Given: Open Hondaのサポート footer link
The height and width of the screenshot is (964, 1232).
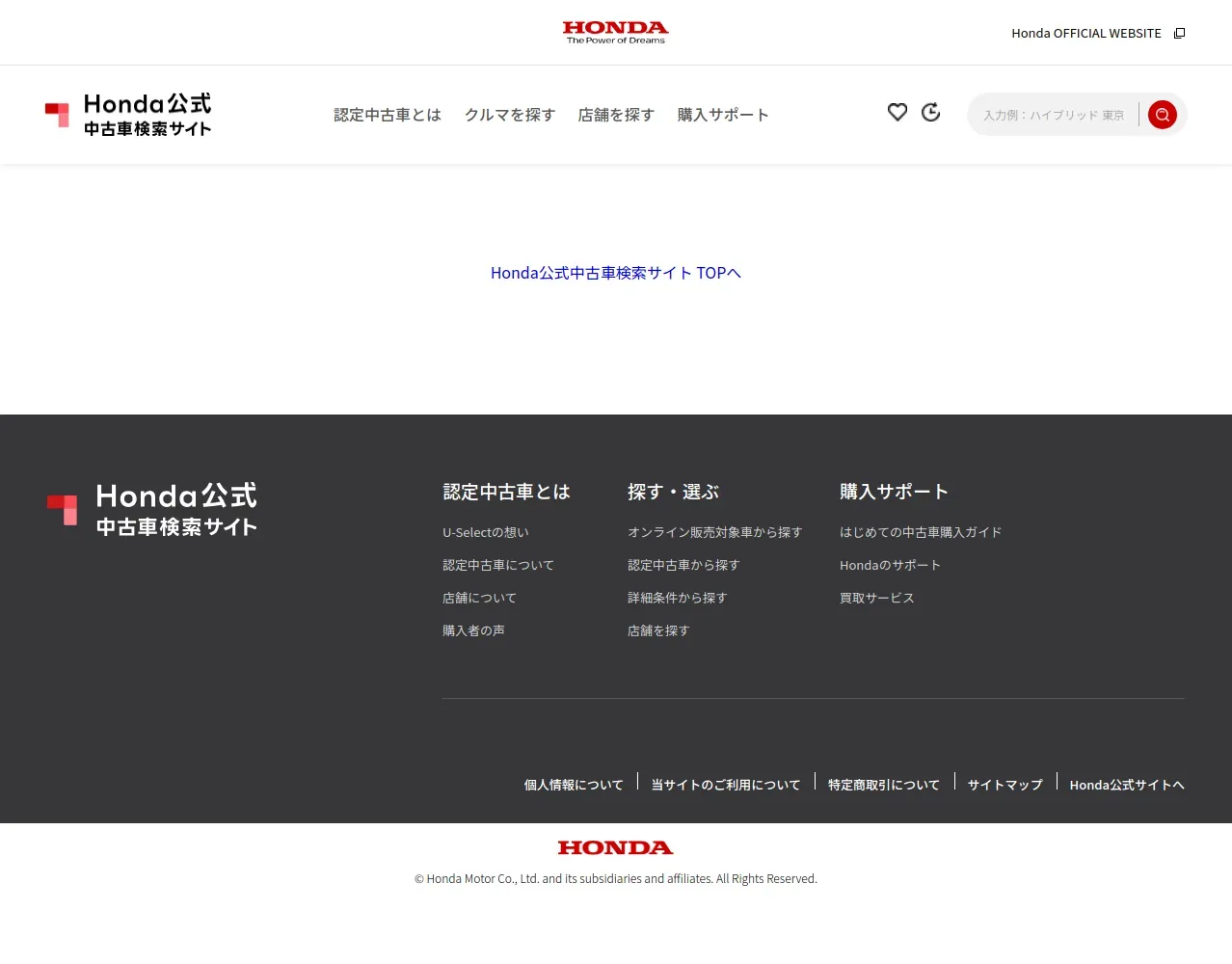Looking at the screenshot, I should click(890, 565).
